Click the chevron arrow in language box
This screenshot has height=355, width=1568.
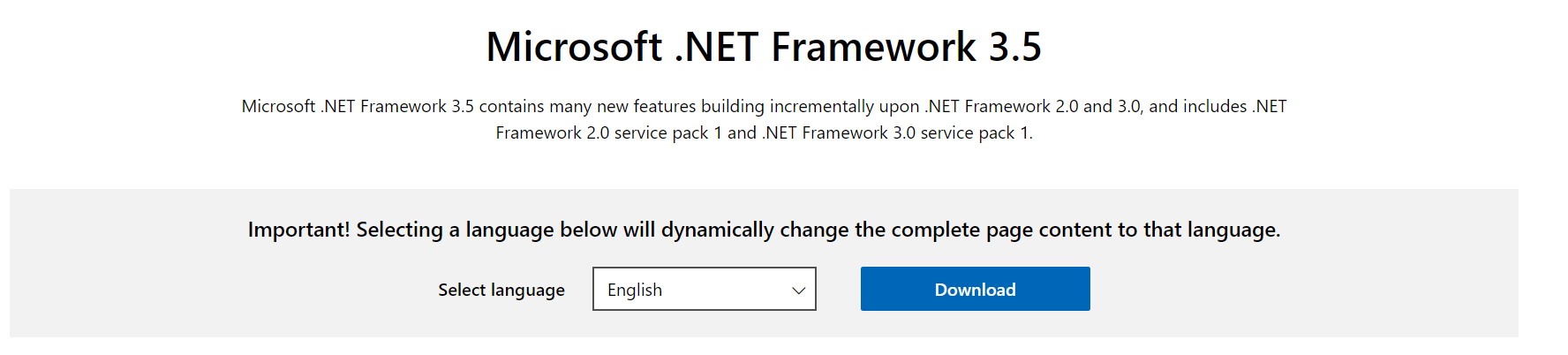click(x=798, y=291)
